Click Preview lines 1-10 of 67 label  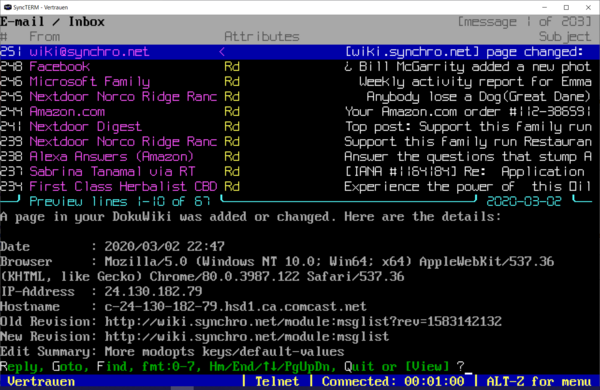(x=120, y=201)
